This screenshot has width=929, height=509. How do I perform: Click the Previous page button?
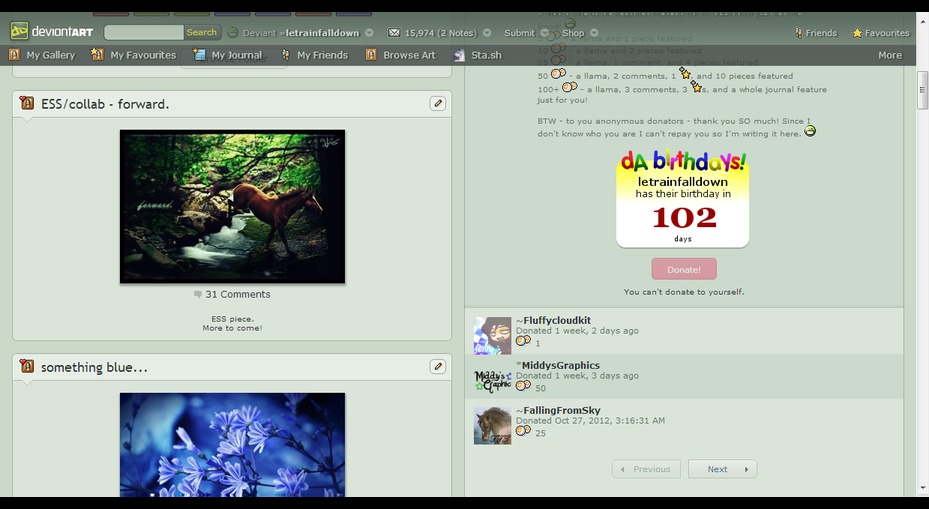[x=646, y=469]
